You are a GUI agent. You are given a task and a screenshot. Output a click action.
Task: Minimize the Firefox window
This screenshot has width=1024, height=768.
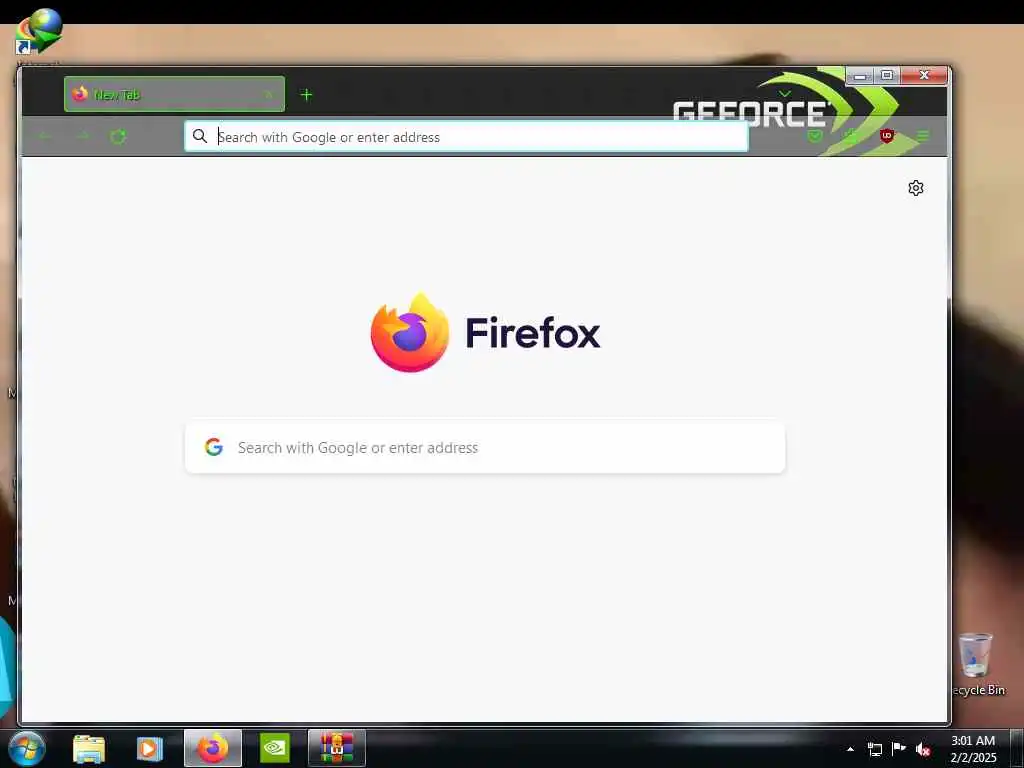coord(860,76)
